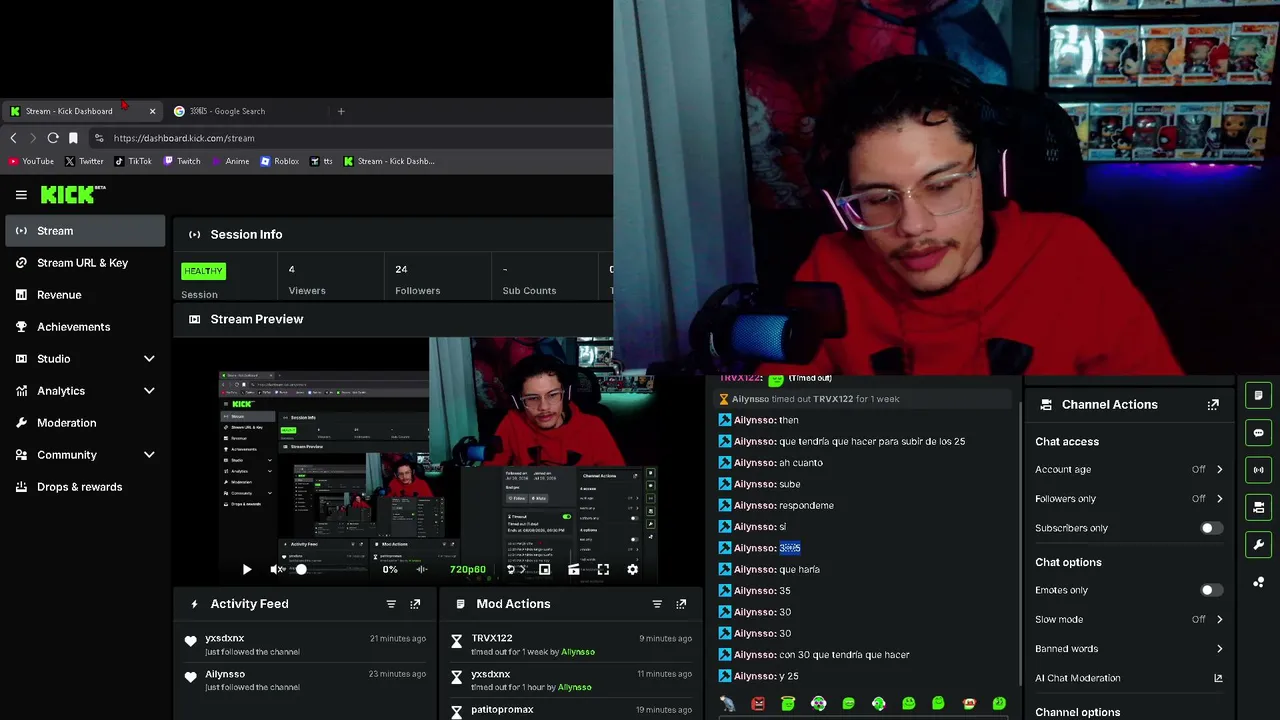
Task: Close the Stream - Kick Dashboard tab
Action: click(152, 111)
